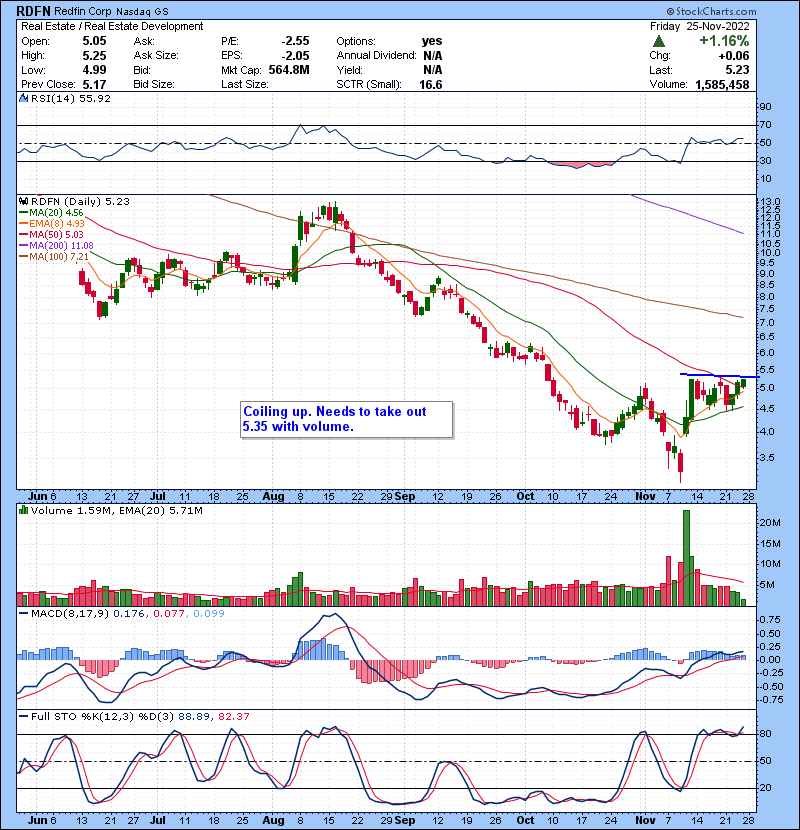Click the Options yes value
Screen dimensions: 800x830
tap(432, 41)
